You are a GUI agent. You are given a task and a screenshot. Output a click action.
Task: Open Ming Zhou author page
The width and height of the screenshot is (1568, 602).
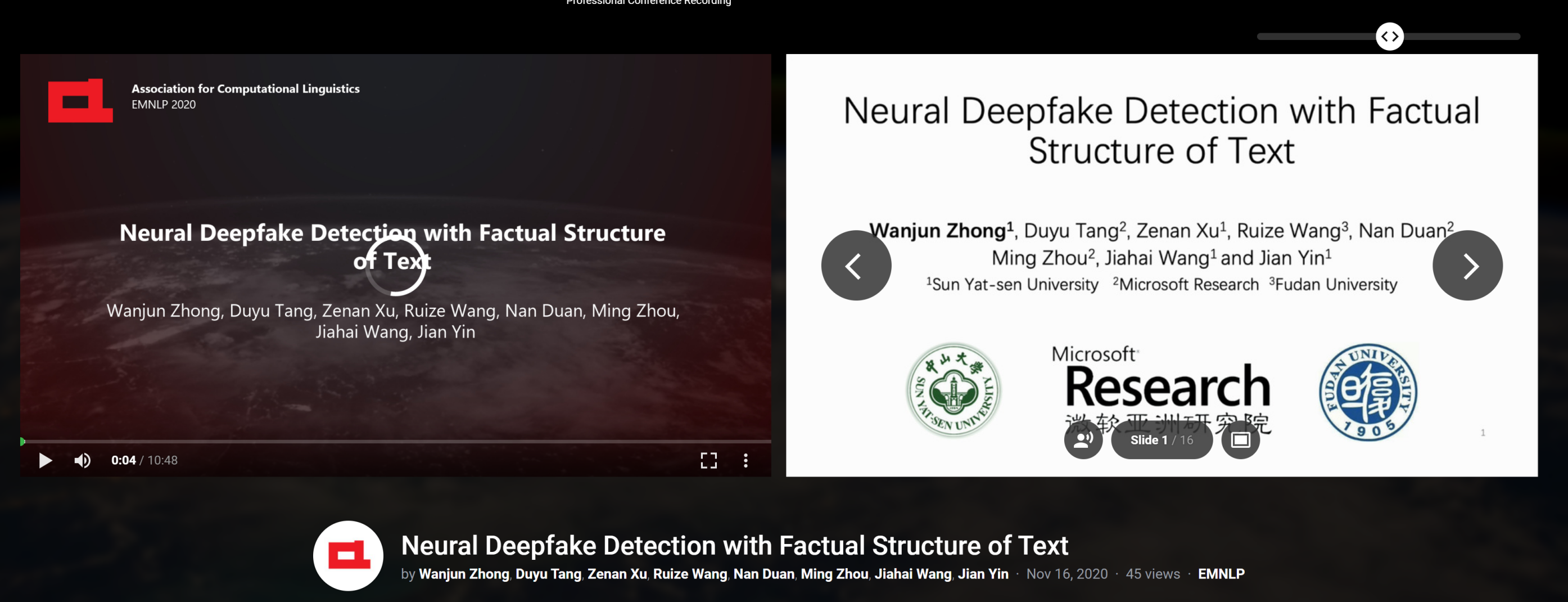click(x=834, y=574)
